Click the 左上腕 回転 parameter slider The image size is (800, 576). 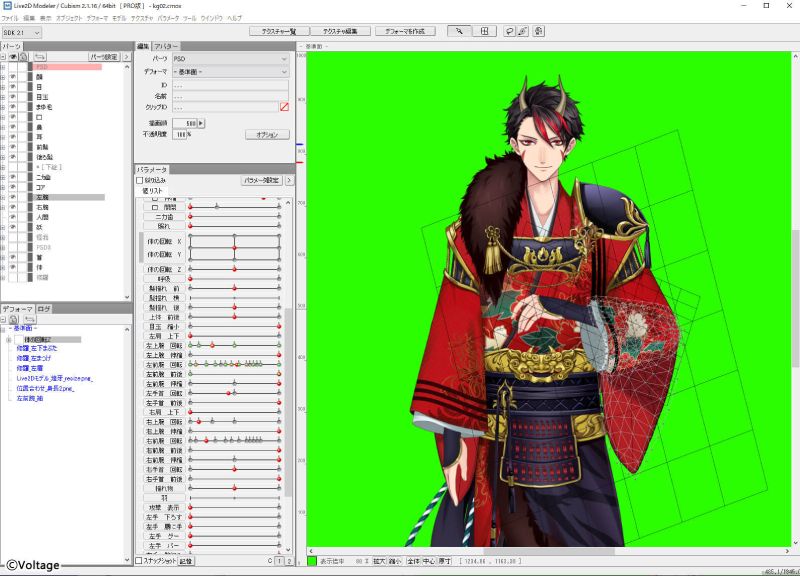235,345
